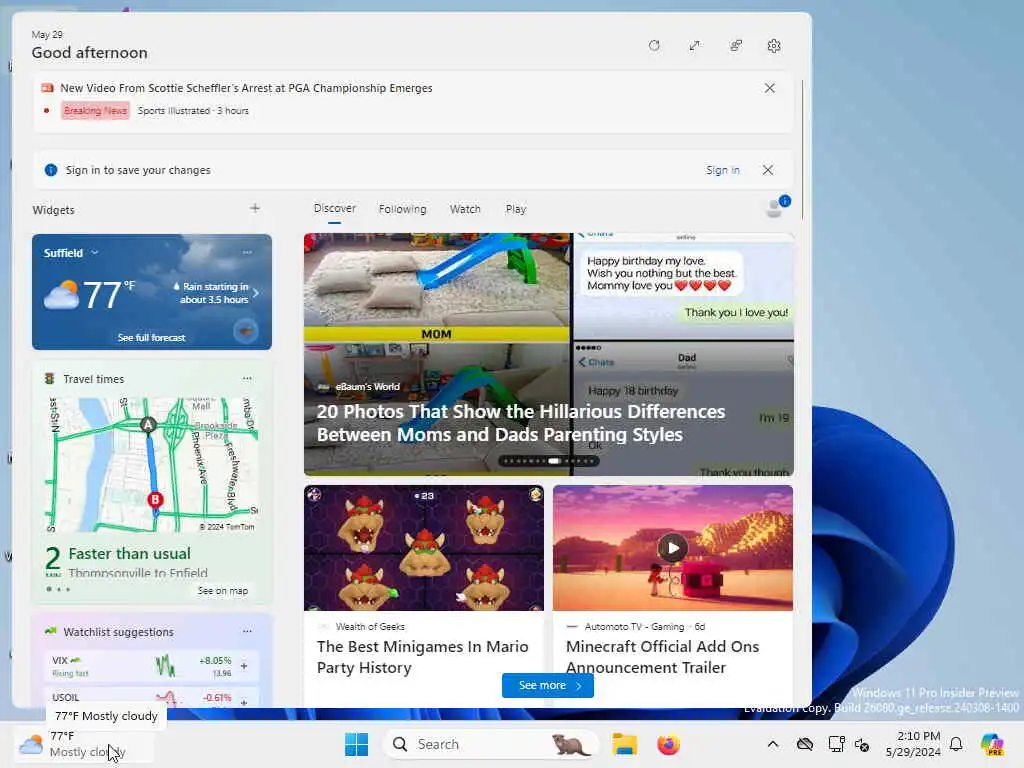Image resolution: width=1024 pixels, height=768 pixels.
Task: Click the travel widget page dots
Action: 58,590
